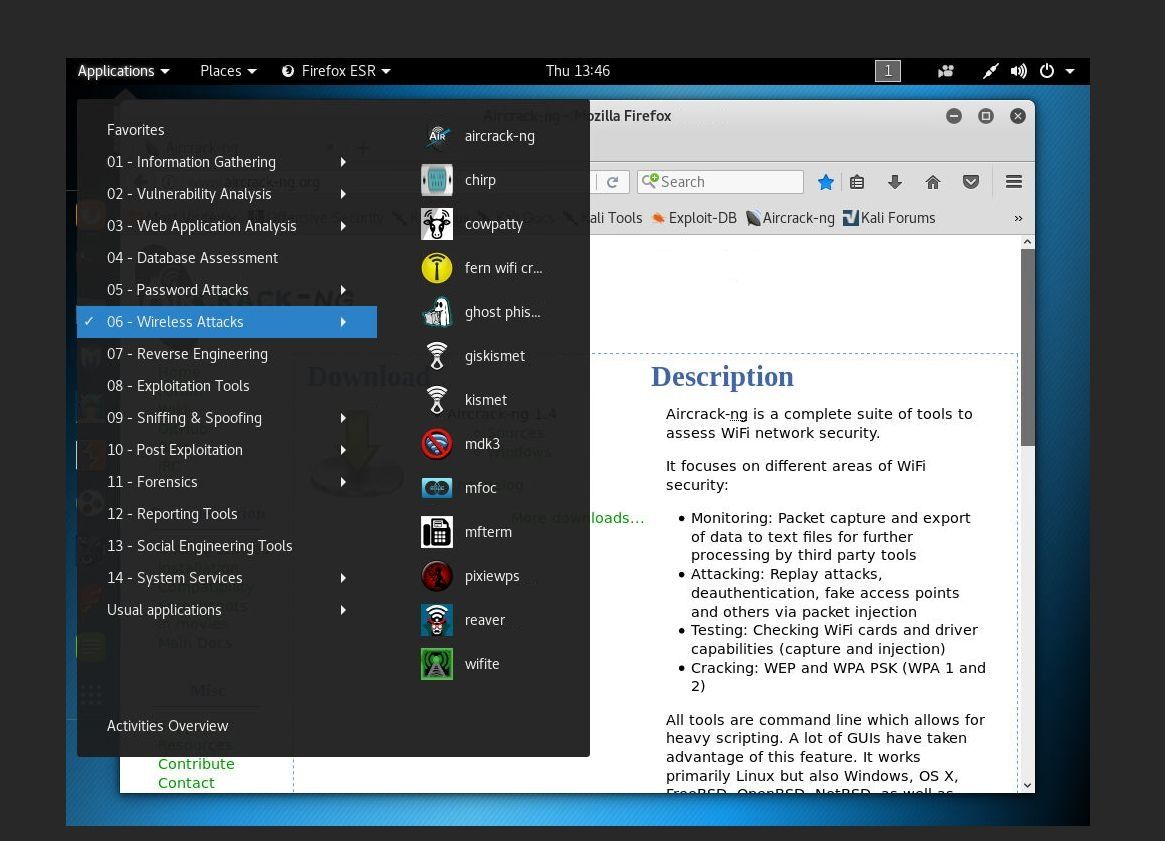Follow the Contact link on the page

186,783
